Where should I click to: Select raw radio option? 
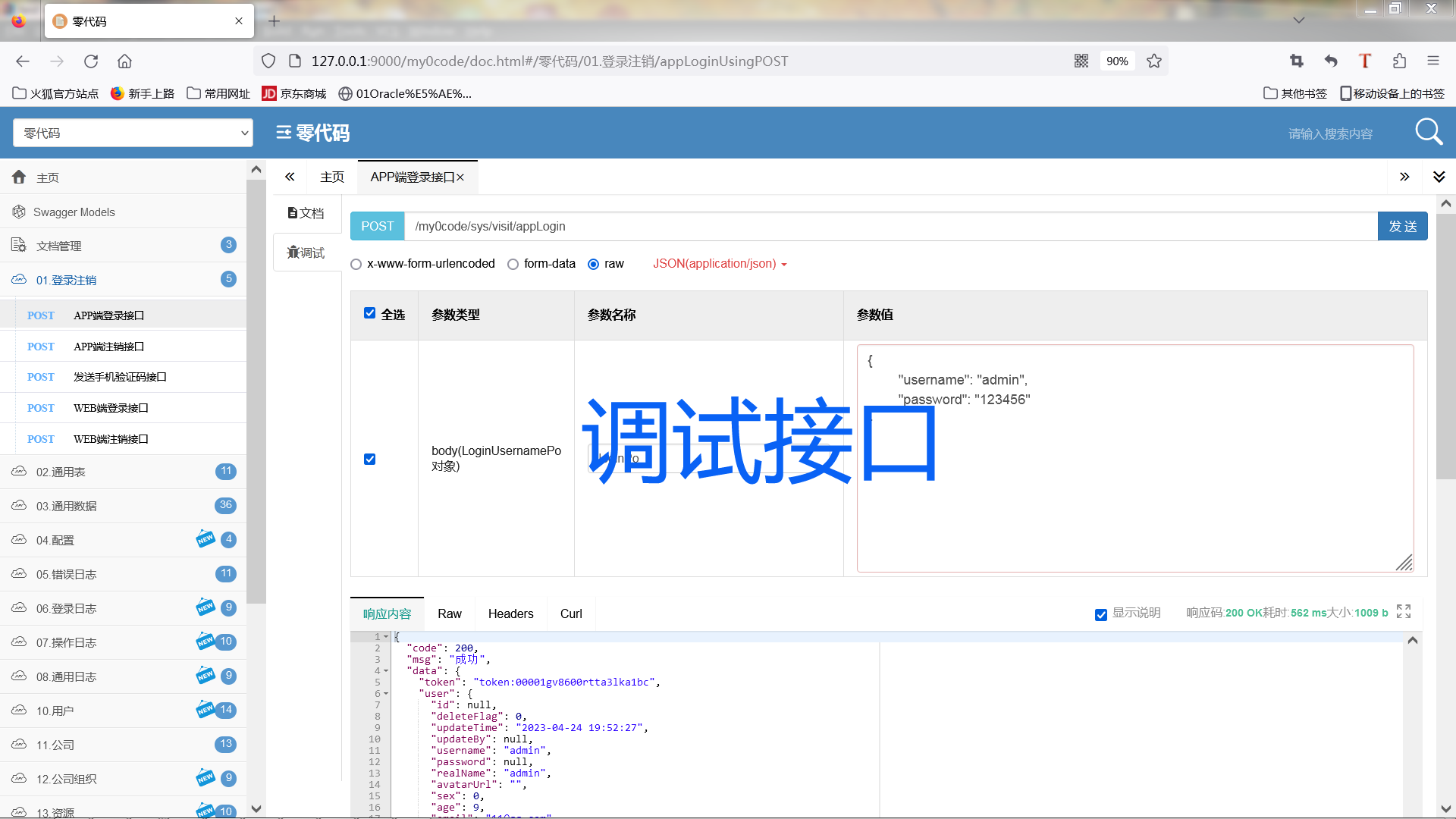(x=593, y=264)
